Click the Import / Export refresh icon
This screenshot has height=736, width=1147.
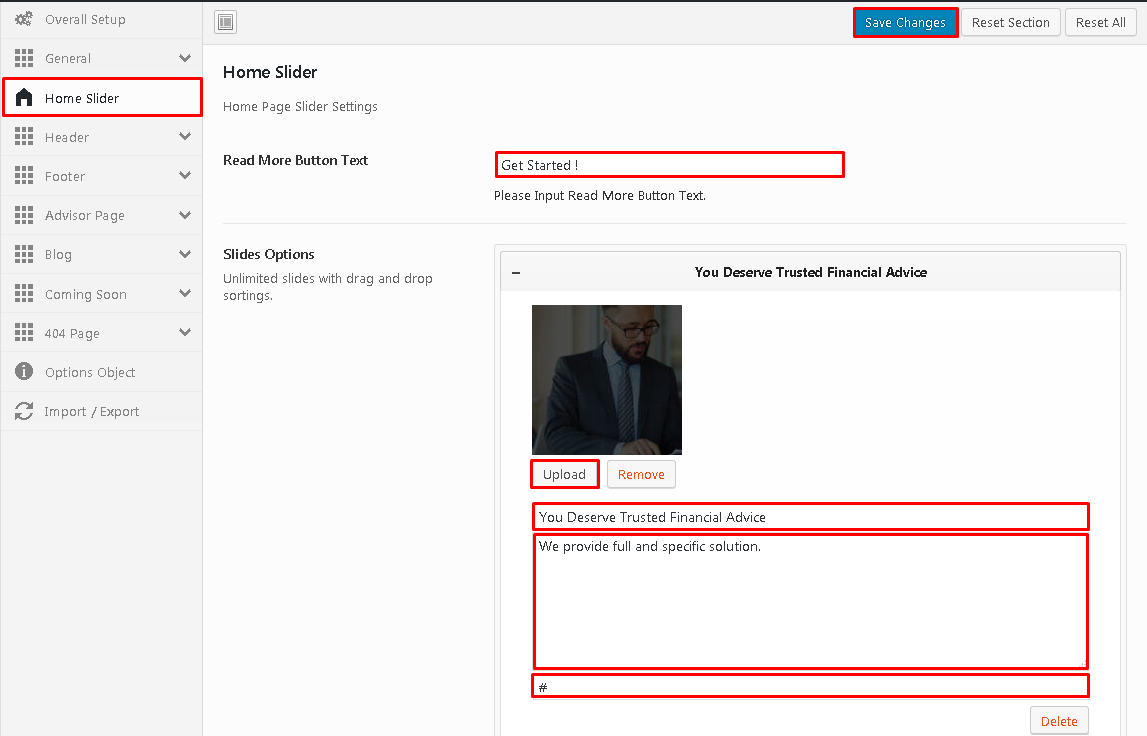[x=24, y=411]
